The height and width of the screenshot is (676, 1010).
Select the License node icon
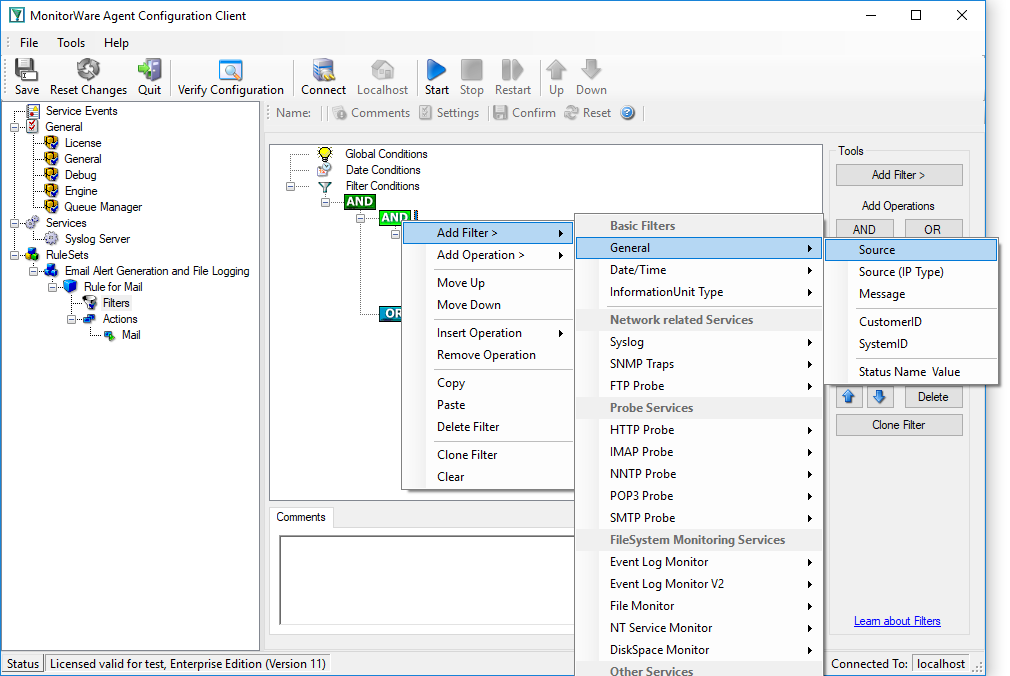coord(52,142)
